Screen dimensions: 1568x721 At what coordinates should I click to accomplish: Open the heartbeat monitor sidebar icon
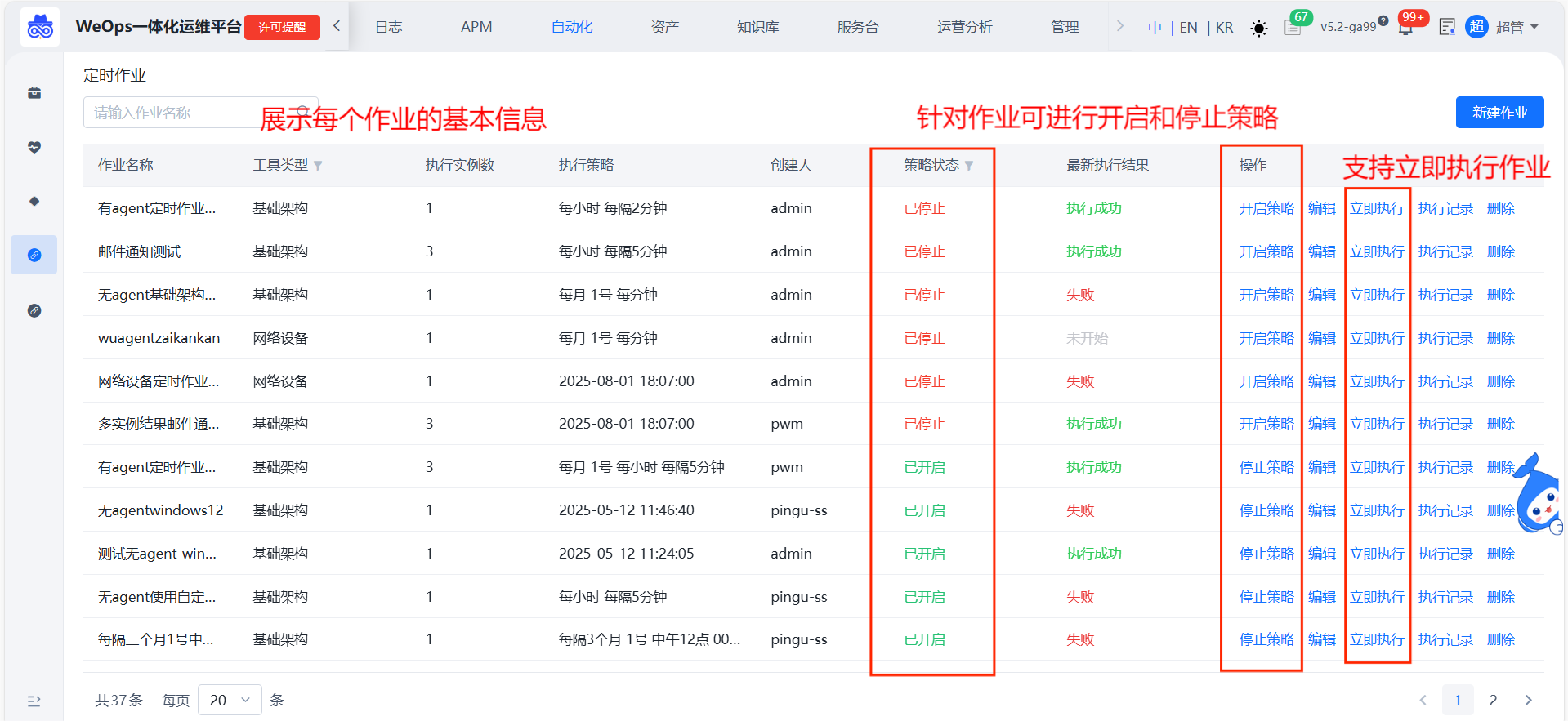point(34,147)
